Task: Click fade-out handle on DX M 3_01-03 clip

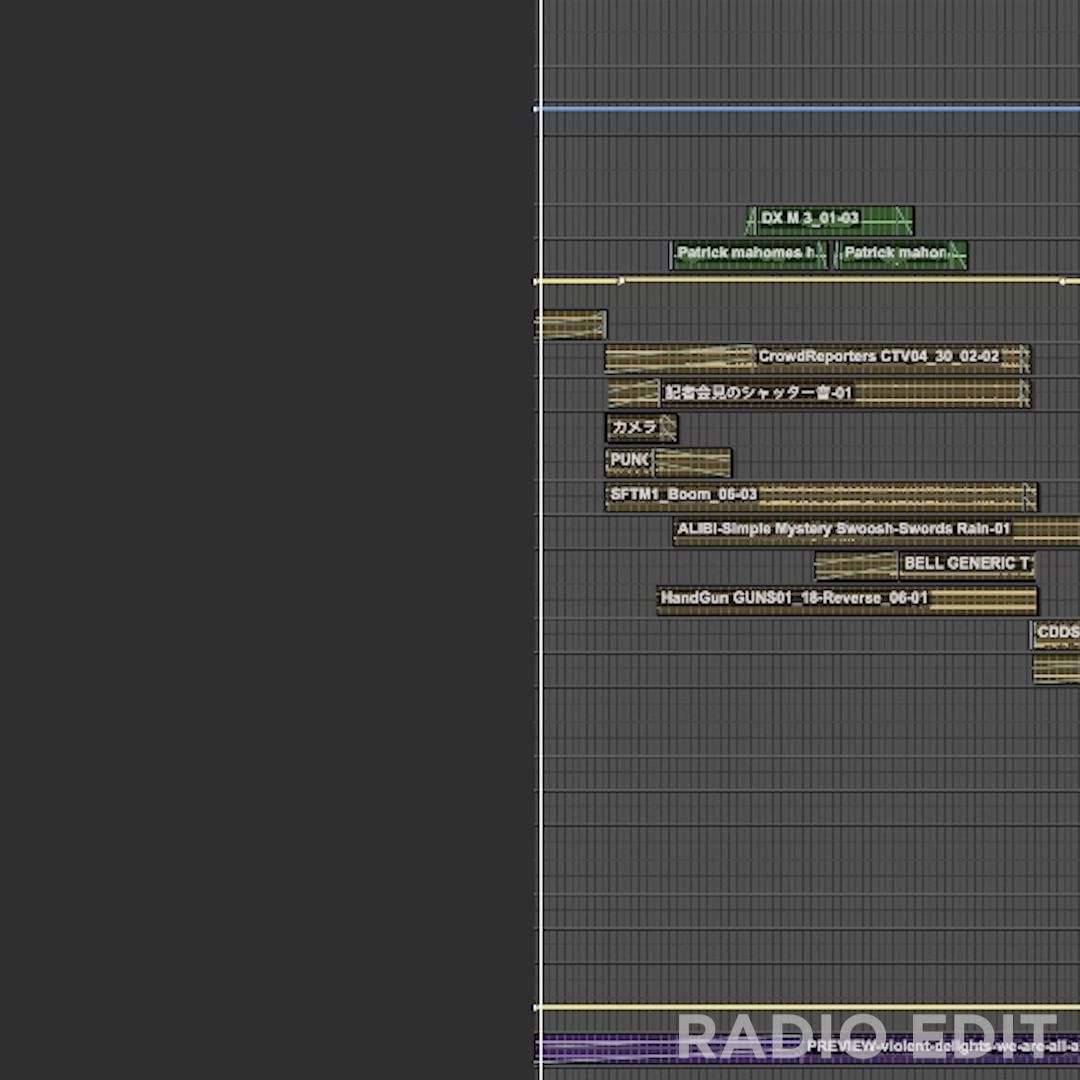Action: click(x=902, y=219)
